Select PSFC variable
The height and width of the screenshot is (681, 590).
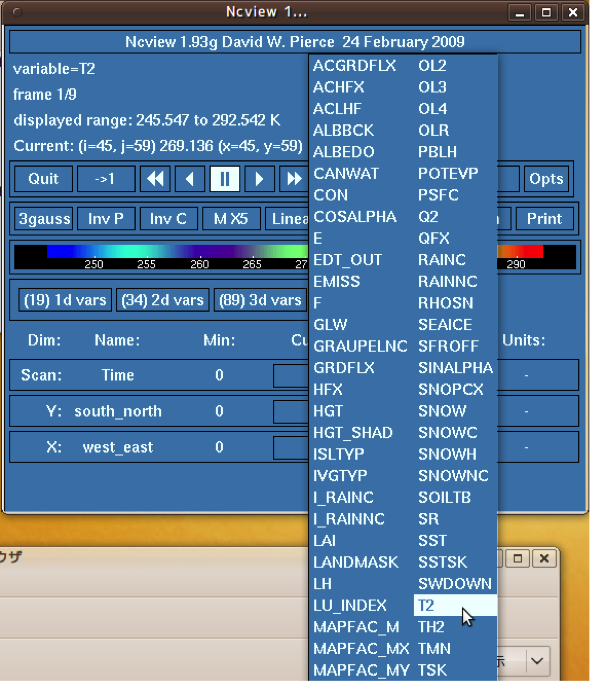pos(438,195)
